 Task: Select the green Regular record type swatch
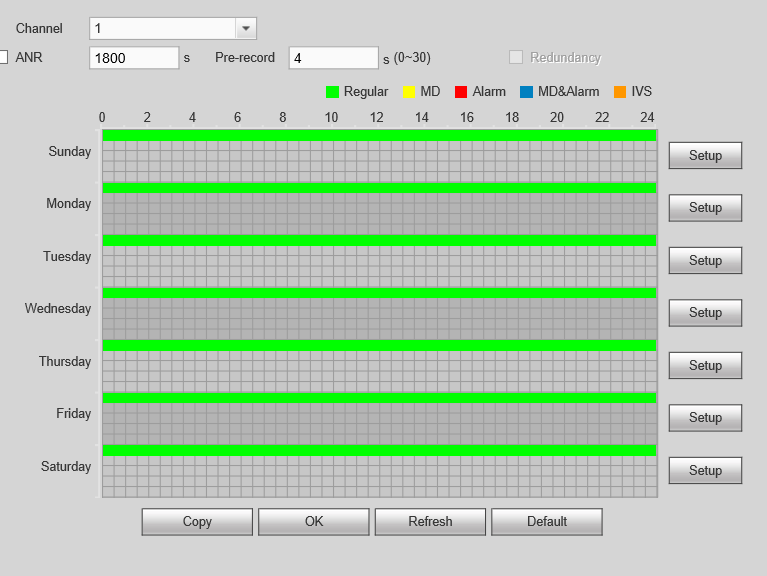pos(333,92)
